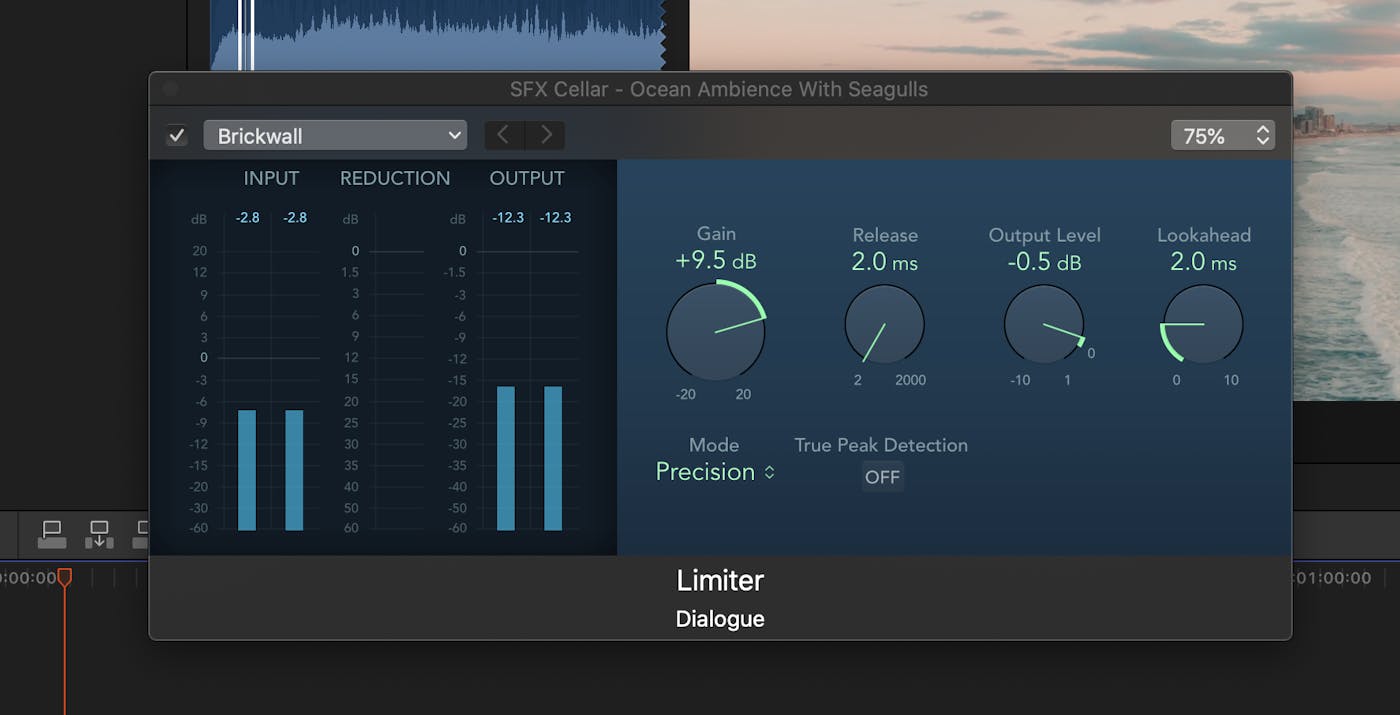Screen dimensions: 1400x715
Task: Go to next preset with right arrow
Action: pyautogui.click(x=545, y=135)
